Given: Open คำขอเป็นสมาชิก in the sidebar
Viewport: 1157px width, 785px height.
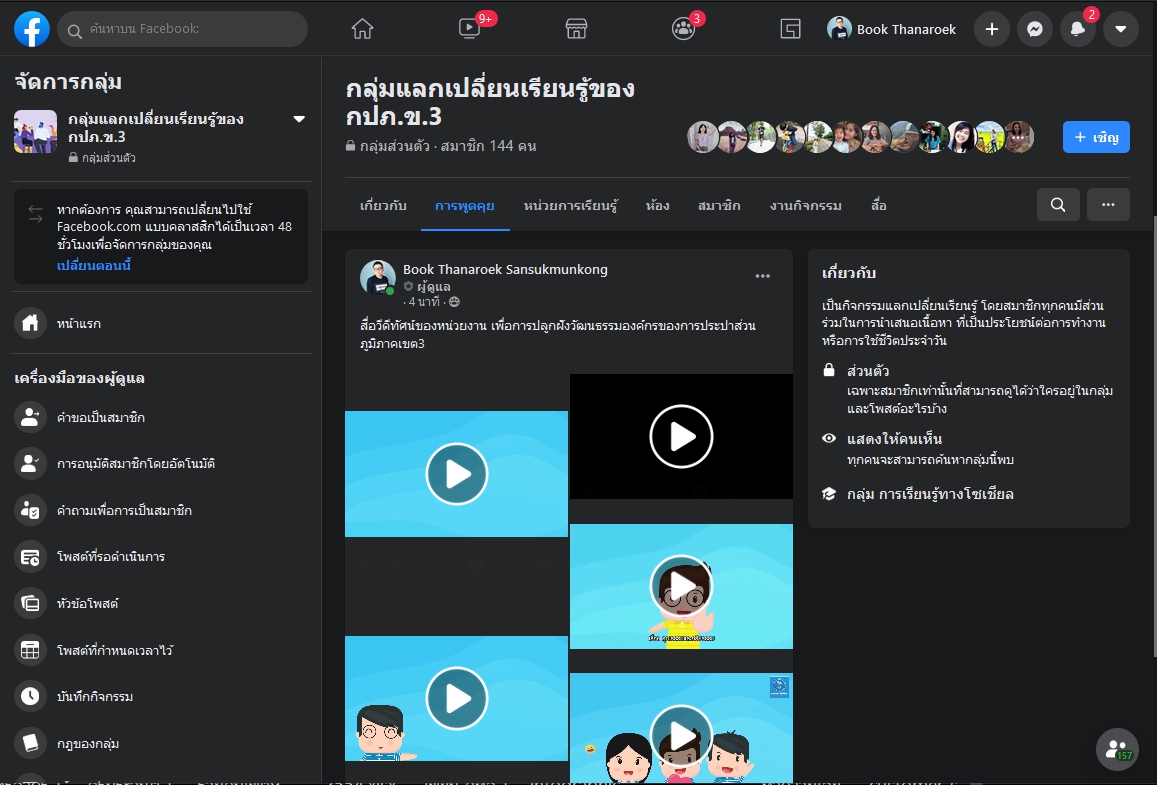Looking at the screenshot, I should pos(101,417).
